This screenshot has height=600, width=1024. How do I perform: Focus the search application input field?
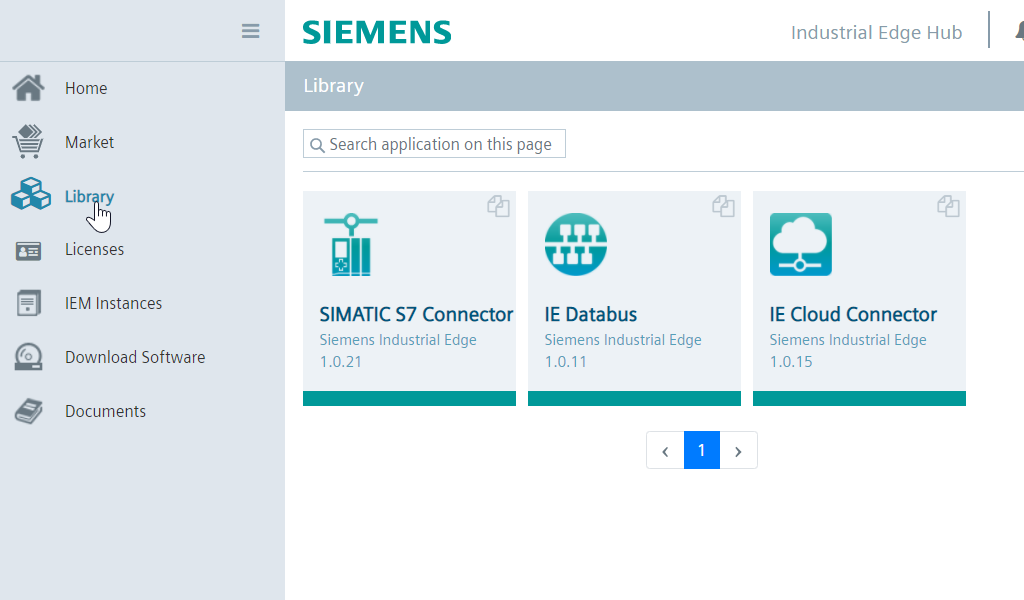(x=440, y=144)
